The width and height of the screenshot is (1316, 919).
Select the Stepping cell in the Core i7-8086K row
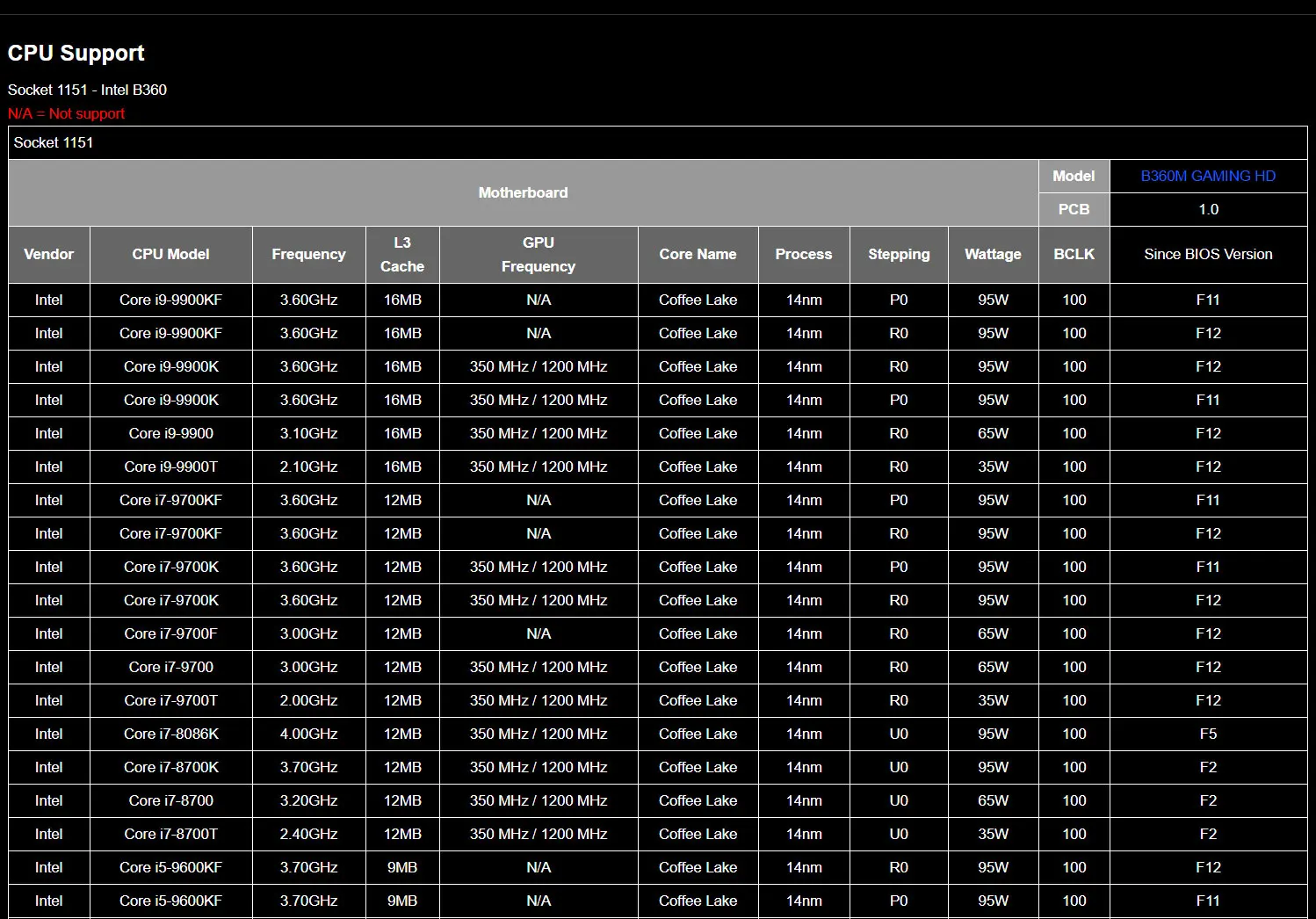pos(899,734)
